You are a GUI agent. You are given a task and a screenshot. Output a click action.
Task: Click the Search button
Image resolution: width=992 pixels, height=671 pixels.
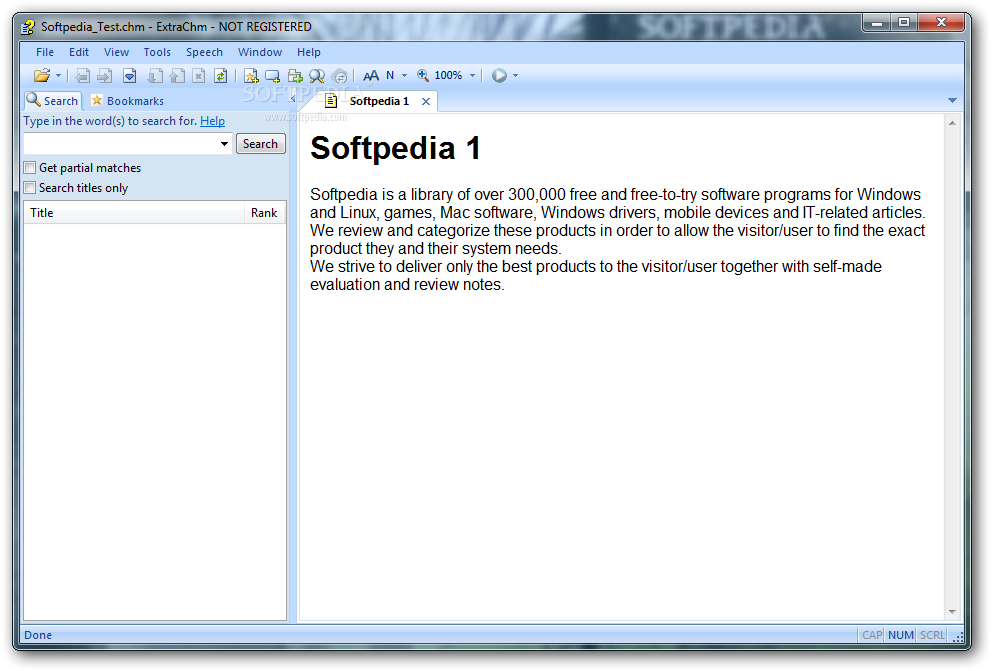[261, 144]
